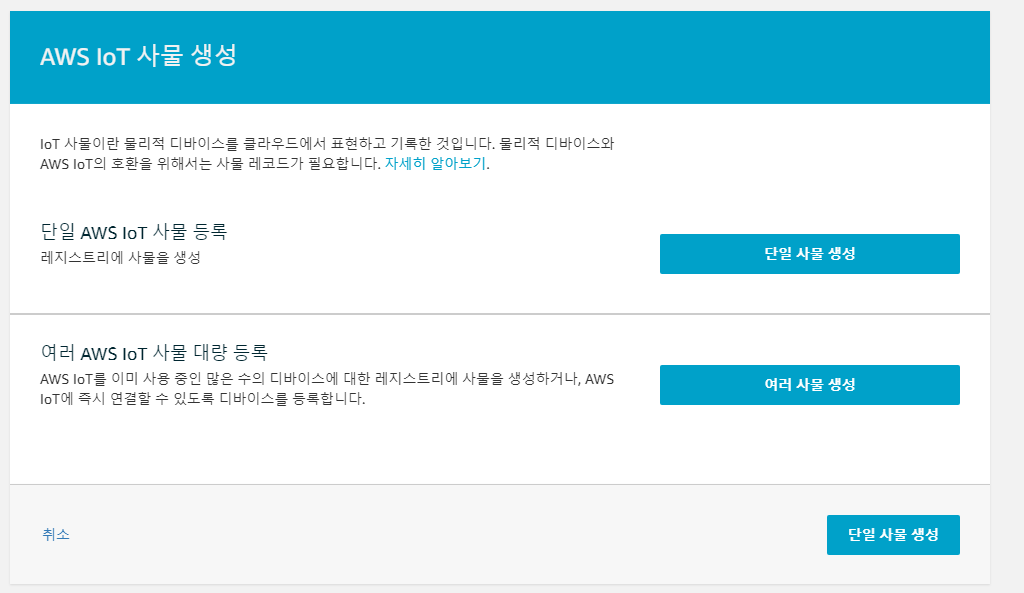This screenshot has width=1024, height=593.
Task: Click the intro line starting with IoT 사물이란
Action: pyautogui.click(x=327, y=144)
